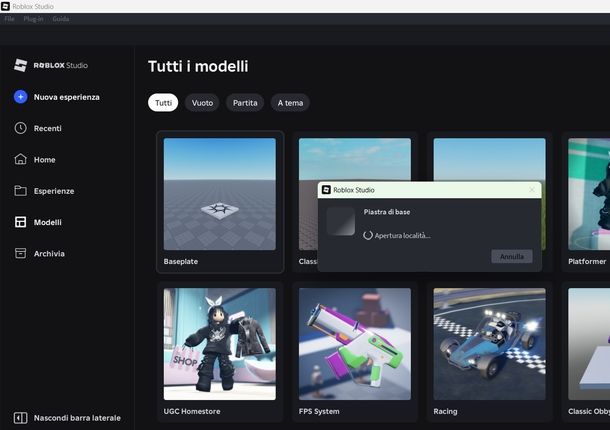The height and width of the screenshot is (430, 610).
Task: Click the Roblox Studio icon in the title bar
Action: pos(5,6)
